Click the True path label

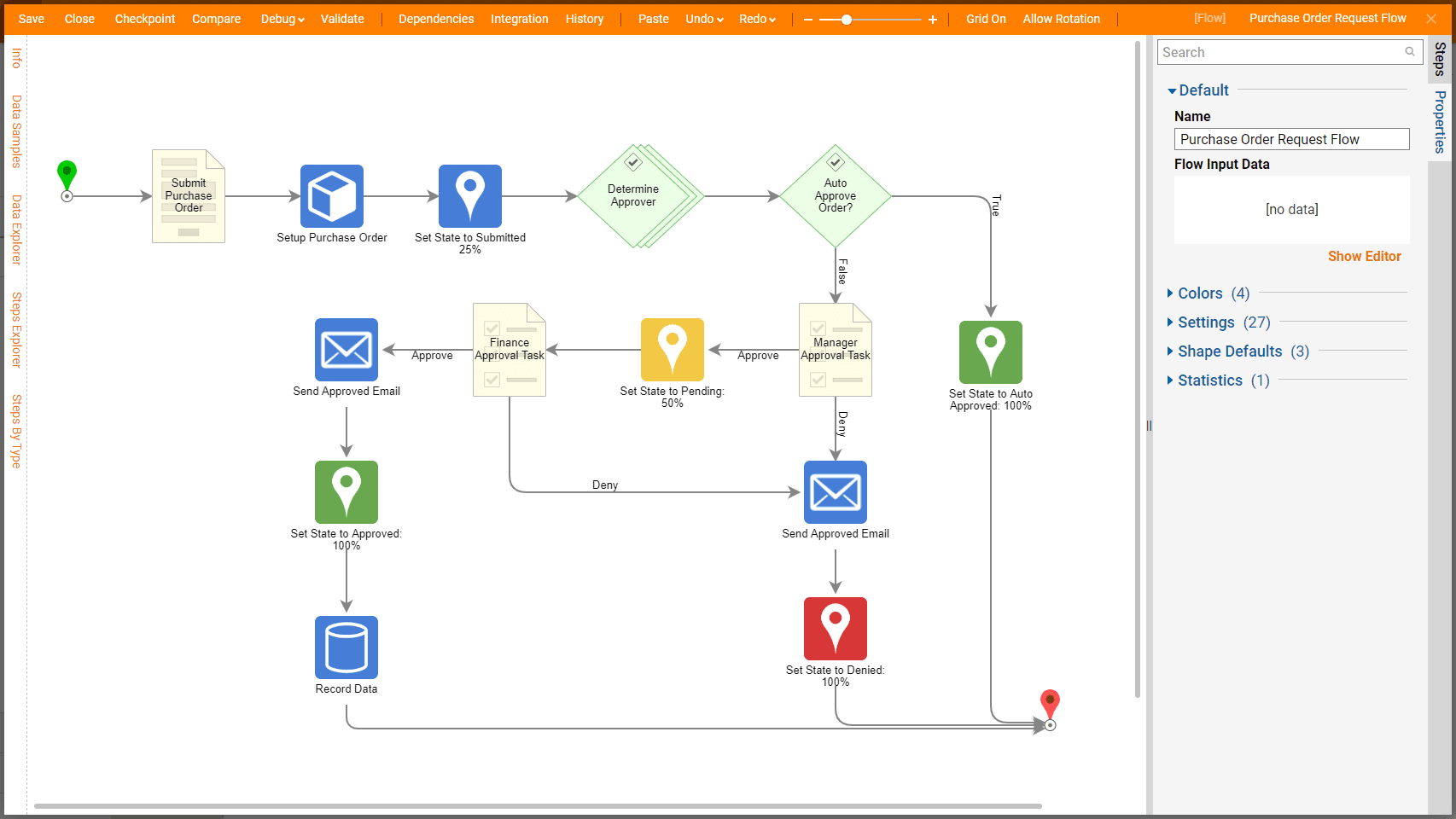tap(996, 205)
